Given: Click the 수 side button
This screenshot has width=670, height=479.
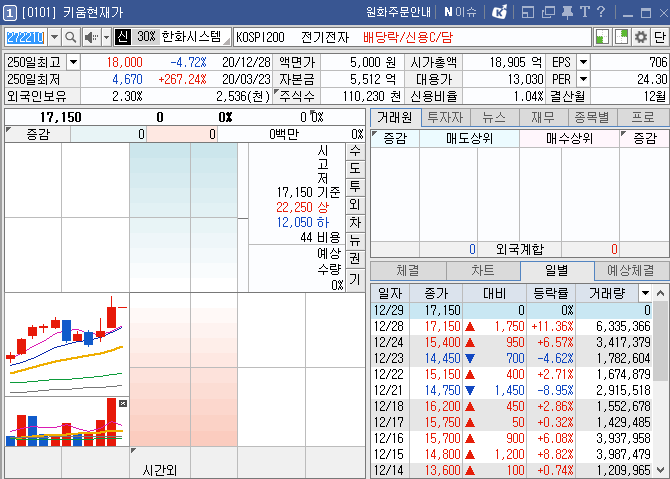Looking at the screenshot, I should pyautogui.click(x=355, y=150).
